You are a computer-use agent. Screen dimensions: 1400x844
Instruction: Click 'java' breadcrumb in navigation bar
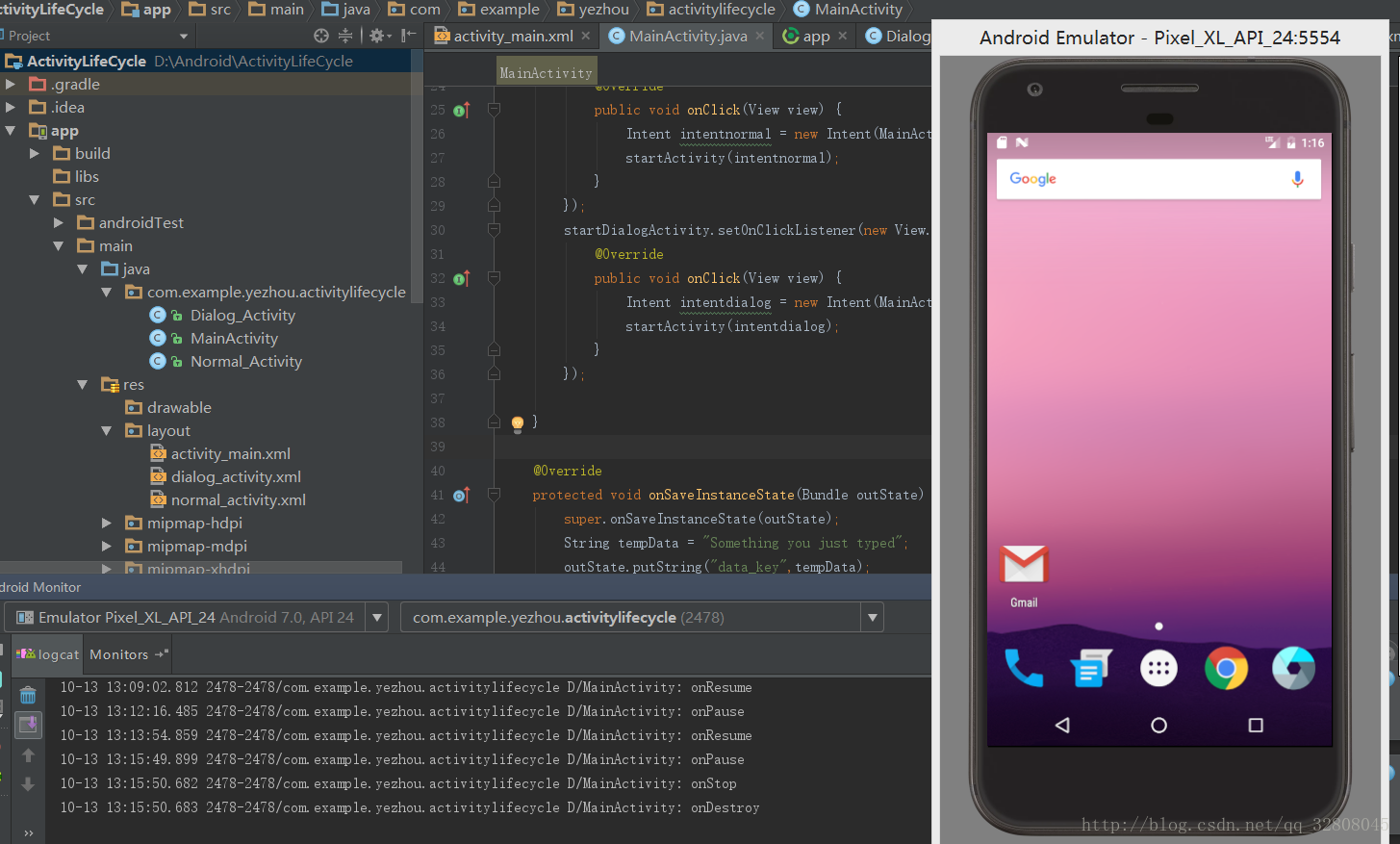pyautogui.click(x=345, y=10)
